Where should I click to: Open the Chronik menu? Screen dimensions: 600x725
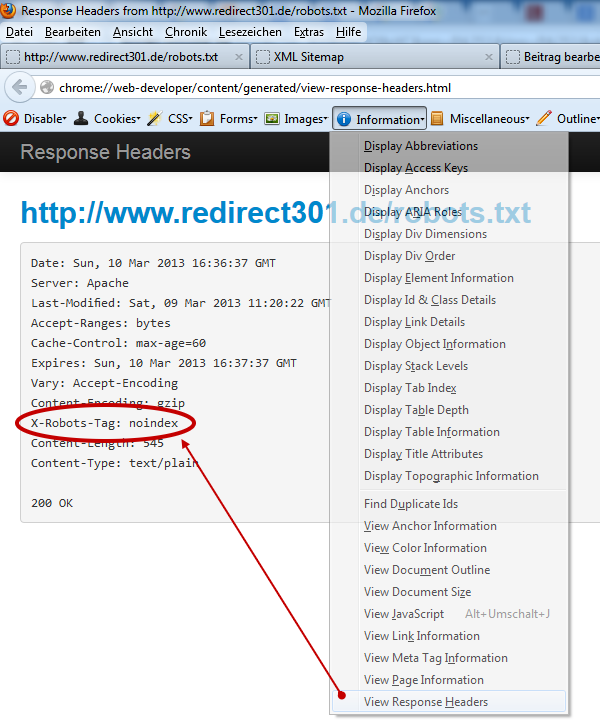coord(186,32)
